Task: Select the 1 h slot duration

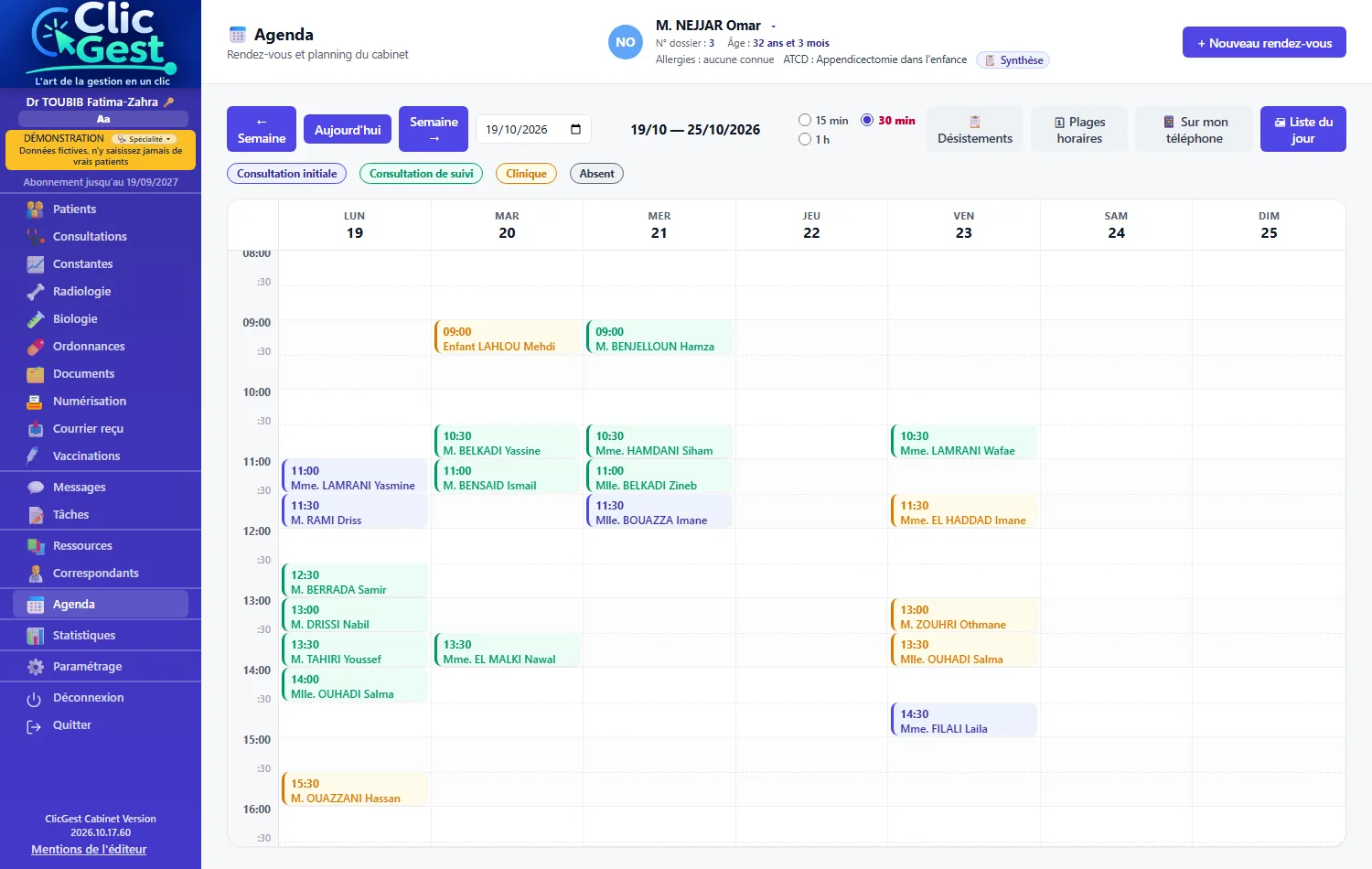Action: point(805,139)
